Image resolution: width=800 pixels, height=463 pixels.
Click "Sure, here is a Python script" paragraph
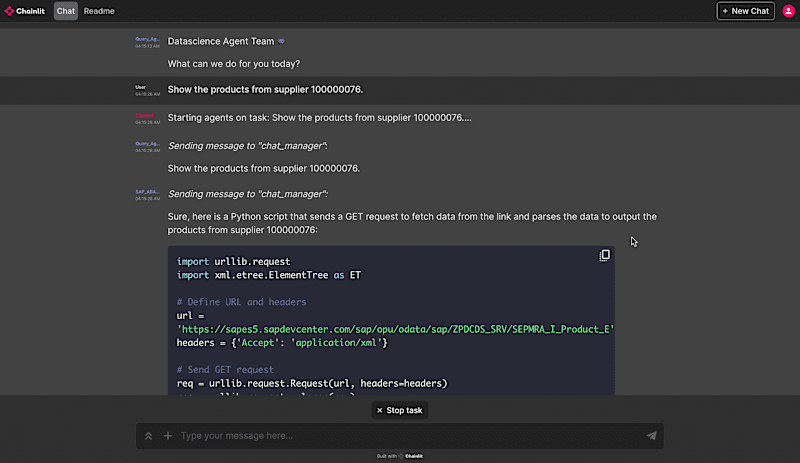[x=412, y=223]
